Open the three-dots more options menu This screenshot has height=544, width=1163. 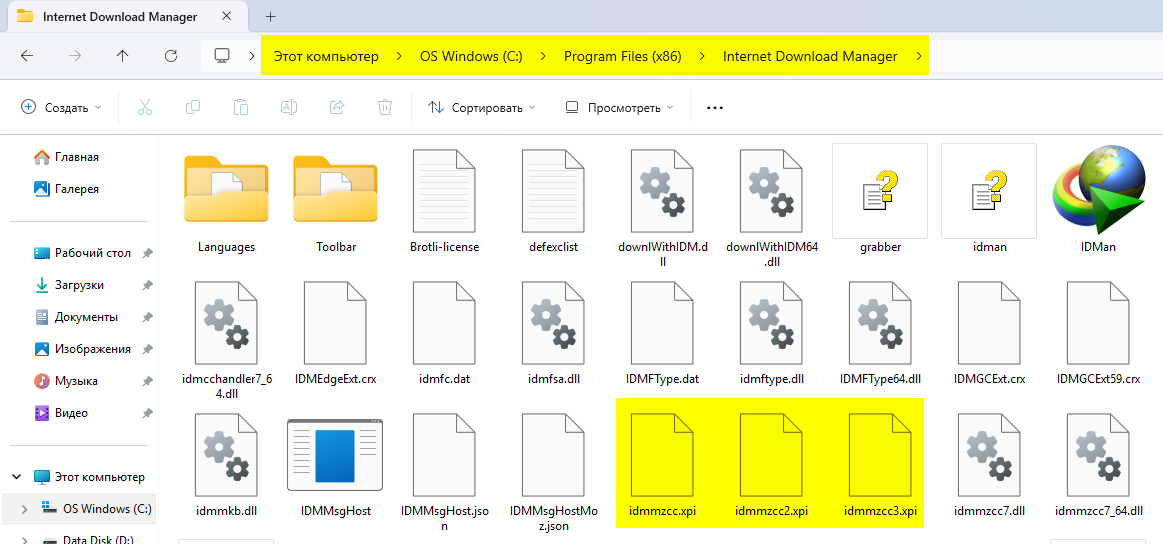(714, 107)
